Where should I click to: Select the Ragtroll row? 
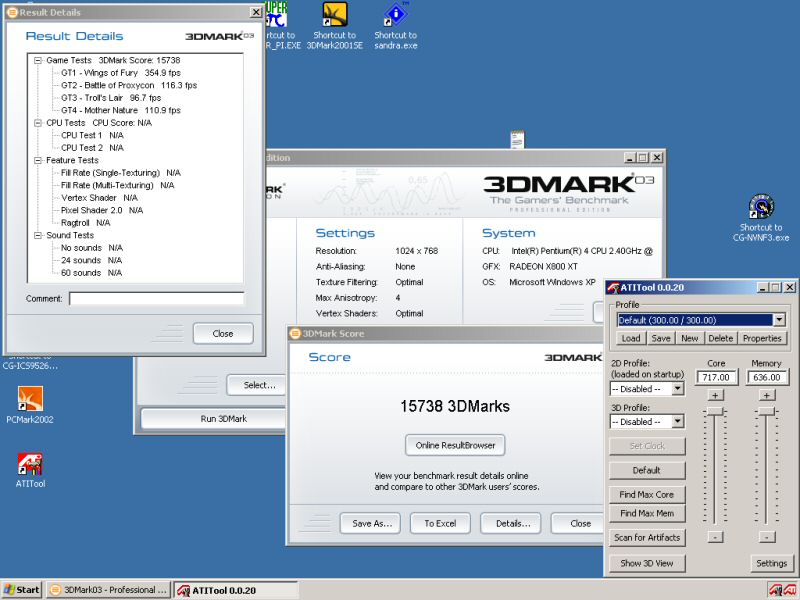pyautogui.click(x=86, y=223)
